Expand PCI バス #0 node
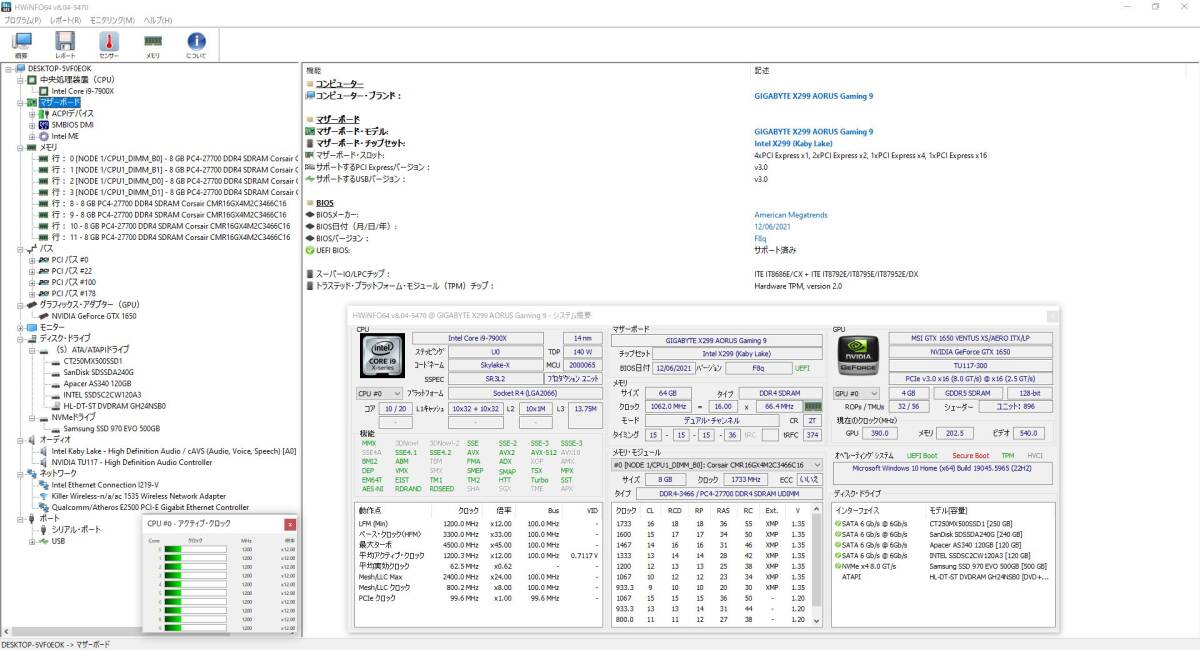Viewport: 1200px width, 650px height. 32,260
